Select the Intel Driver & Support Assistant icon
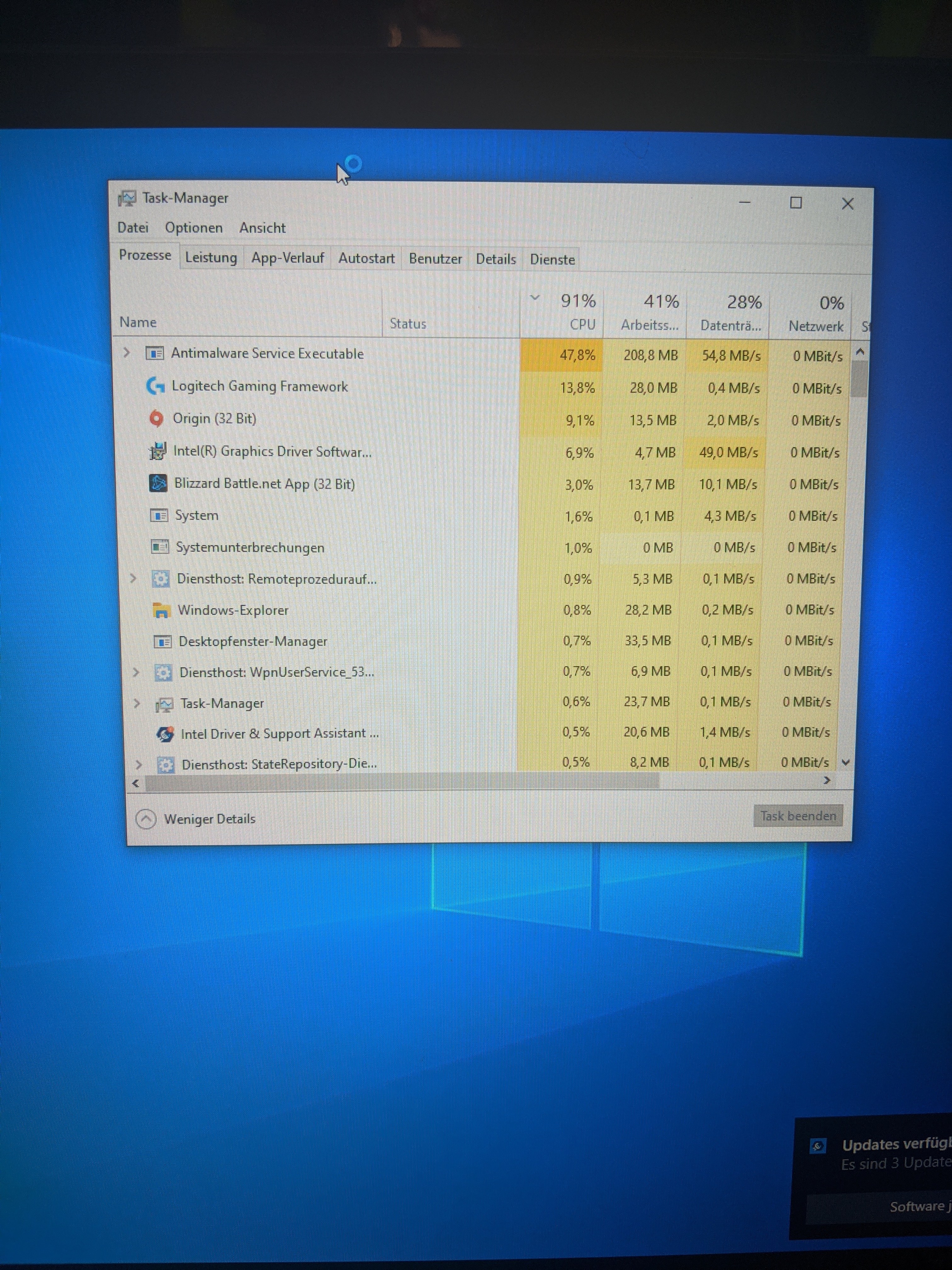 click(x=165, y=734)
